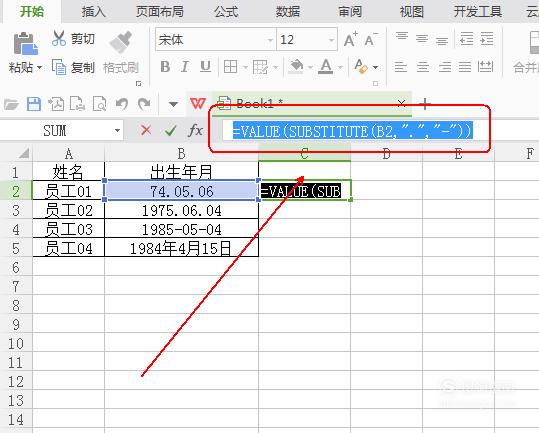Increase font size with A+ icon

(x=351, y=39)
